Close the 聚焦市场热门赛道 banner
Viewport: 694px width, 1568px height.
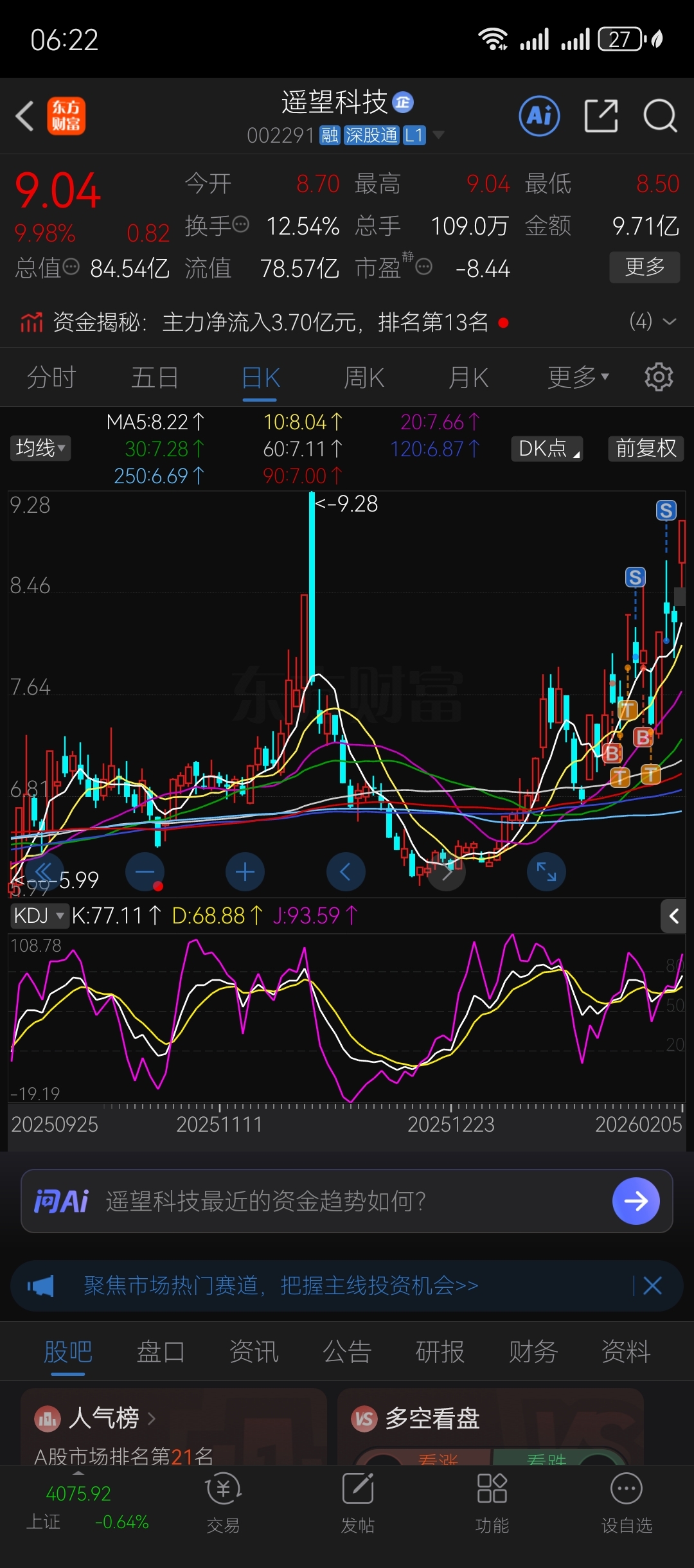pos(652,1286)
